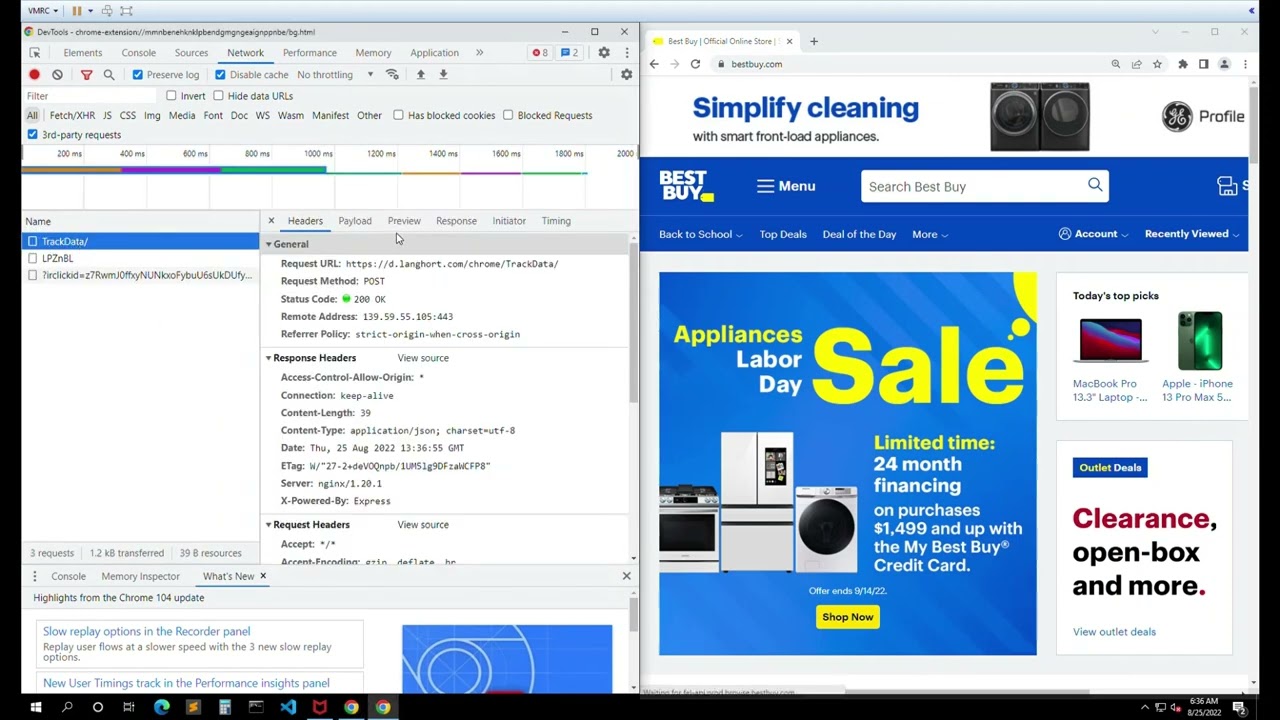Open Chrome extensions puzzle icon
The height and width of the screenshot is (720, 1280).
pyautogui.click(x=1183, y=64)
